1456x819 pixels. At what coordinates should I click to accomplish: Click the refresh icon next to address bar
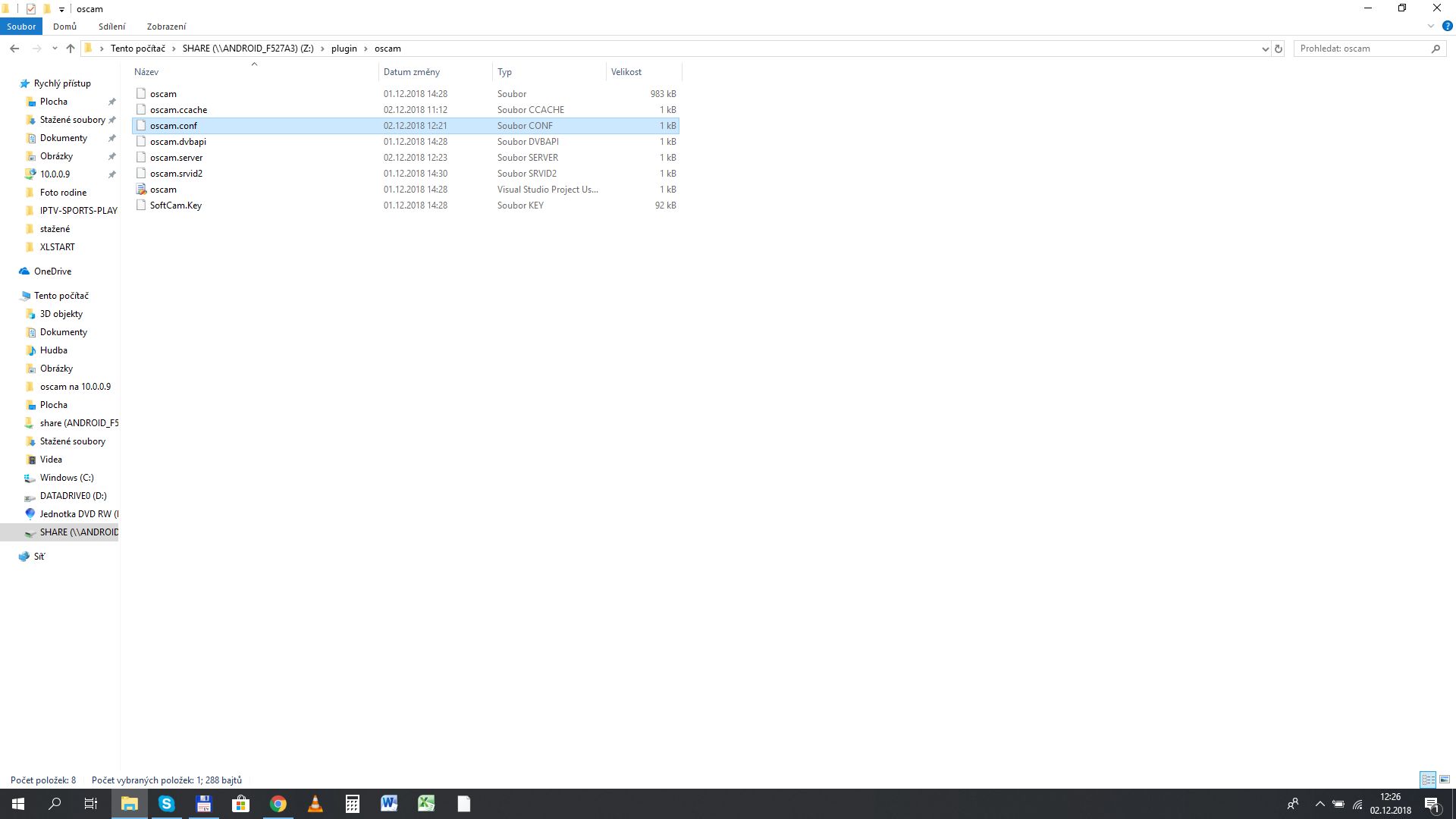coord(1279,49)
